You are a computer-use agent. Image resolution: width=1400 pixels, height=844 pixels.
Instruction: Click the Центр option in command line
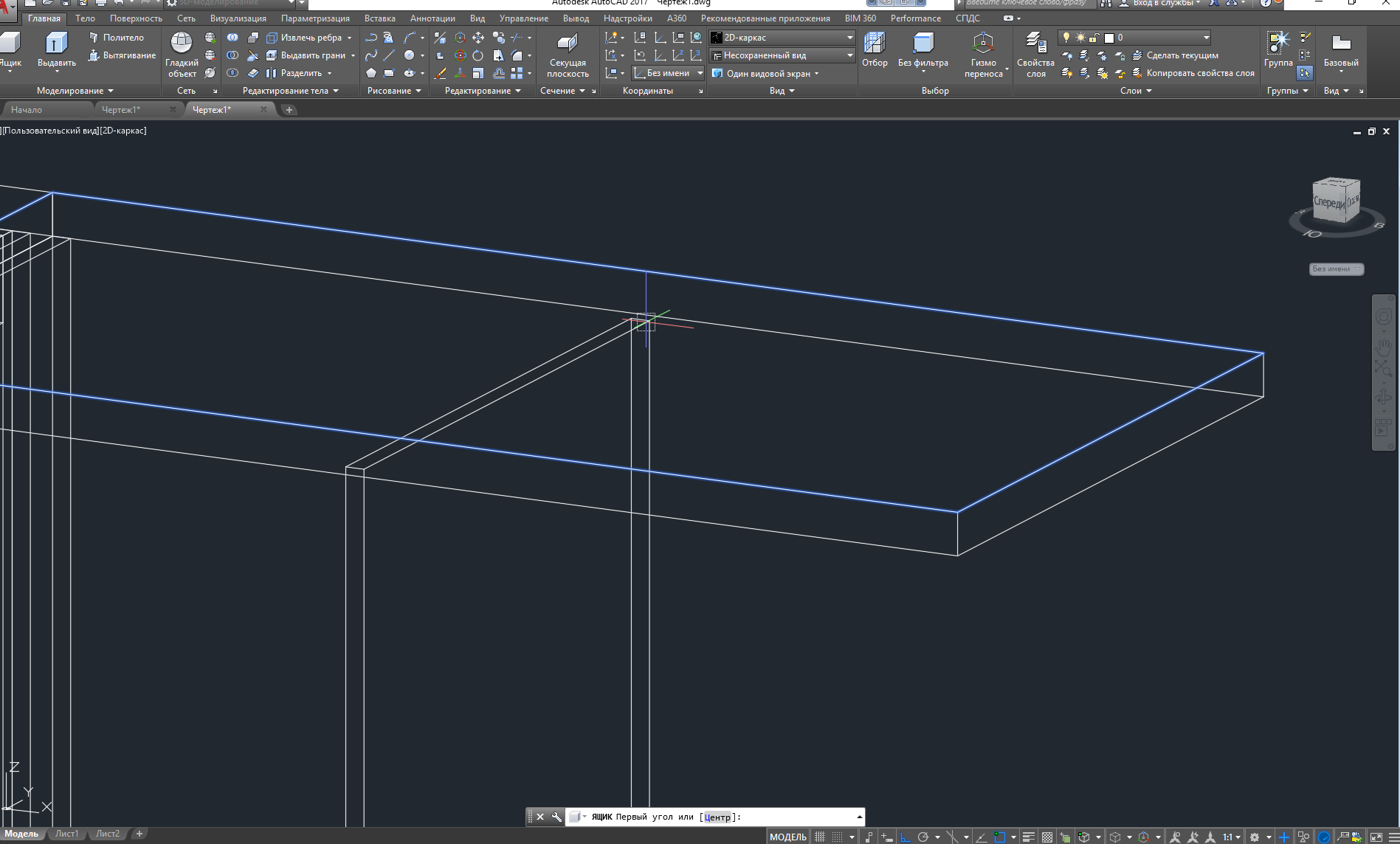[717, 817]
